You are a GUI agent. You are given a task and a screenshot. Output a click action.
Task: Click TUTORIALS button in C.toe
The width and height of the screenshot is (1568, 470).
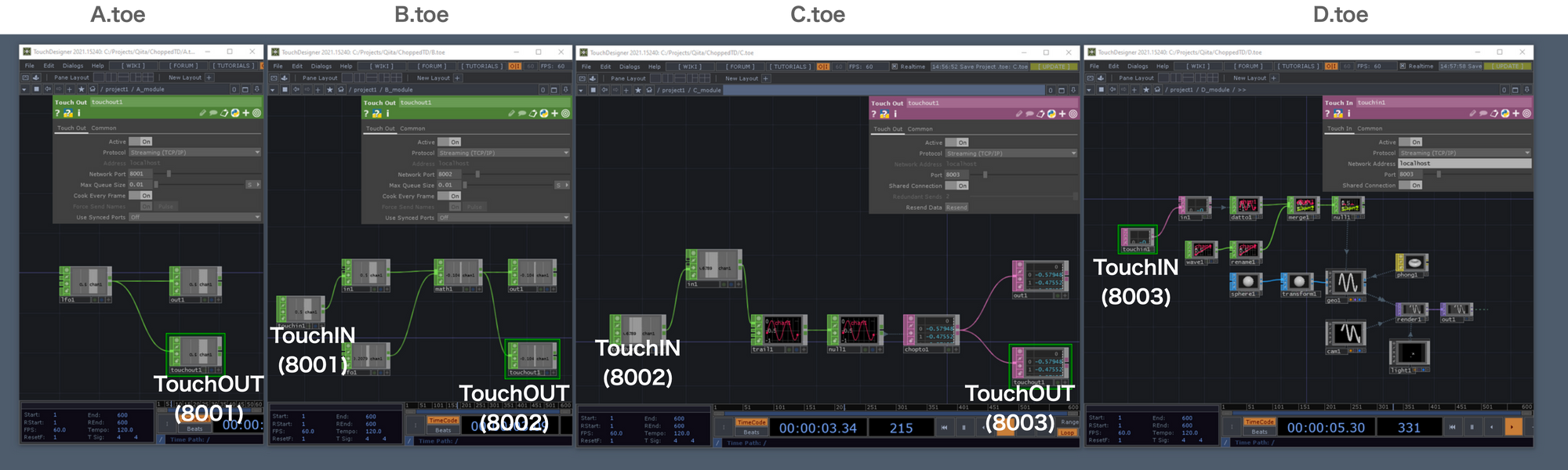(790, 67)
